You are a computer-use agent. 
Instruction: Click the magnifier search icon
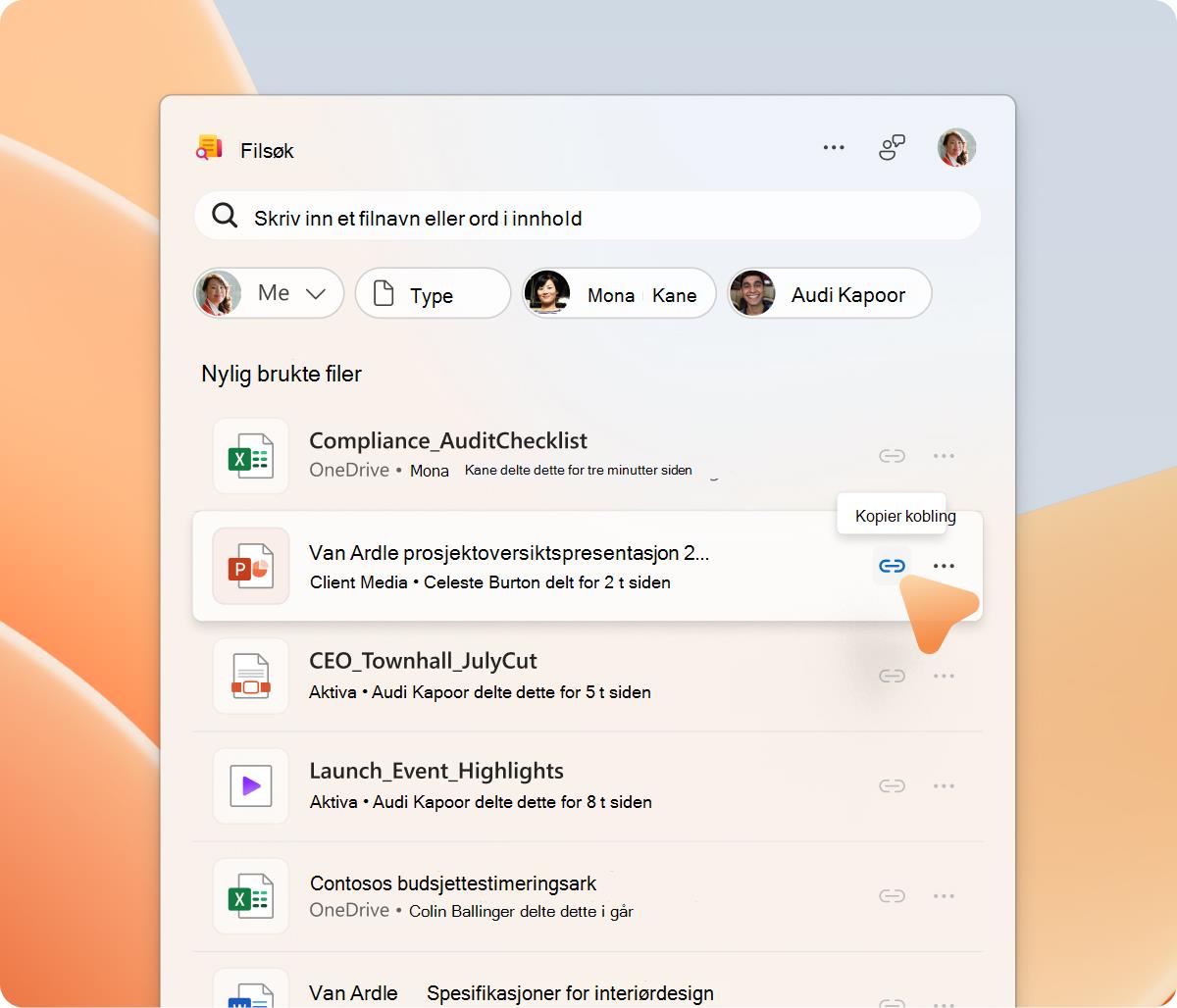point(225,216)
